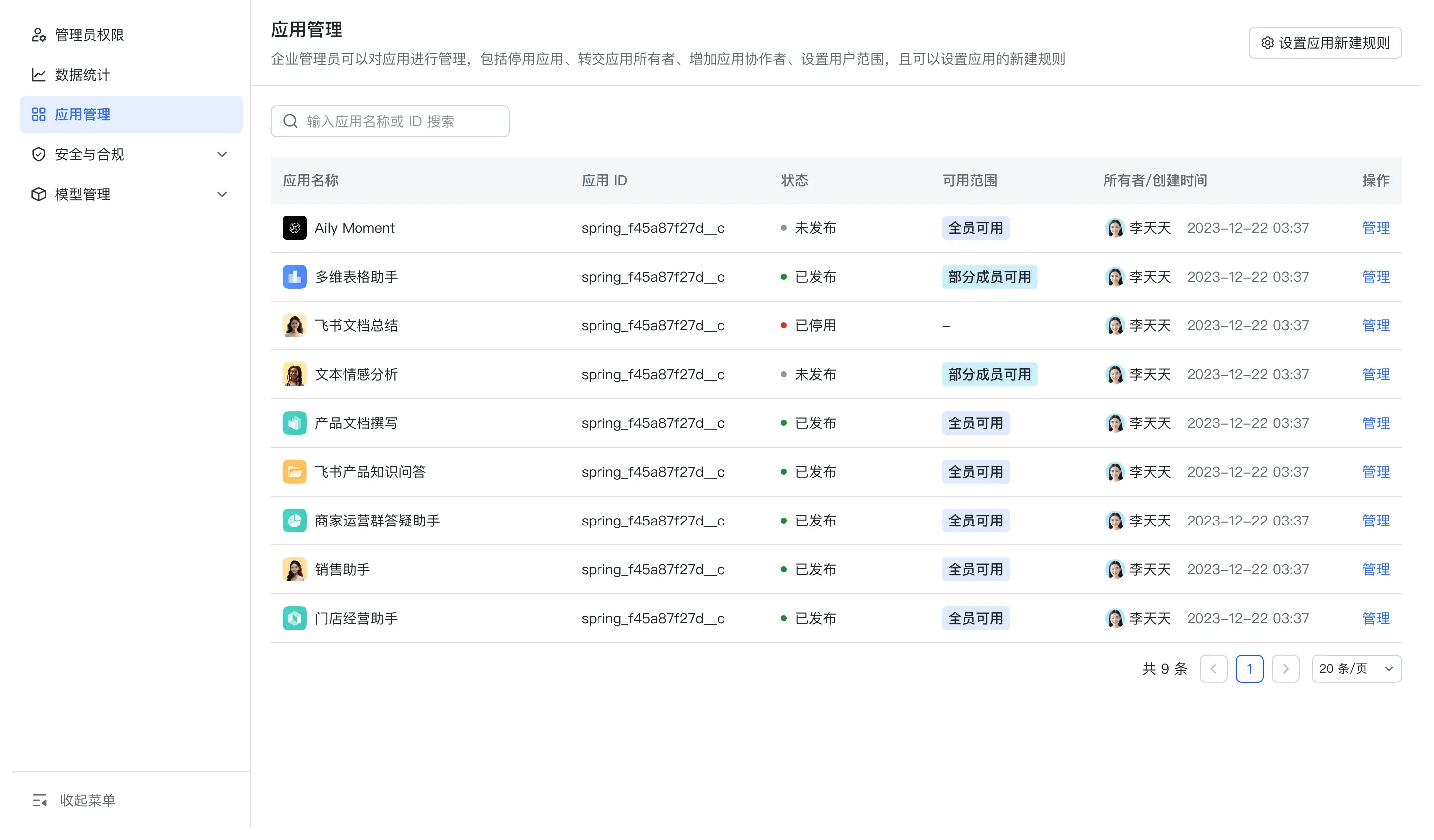1434x840 pixels.
Task: Open 数据统计 in the sidebar
Action: pos(133,76)
